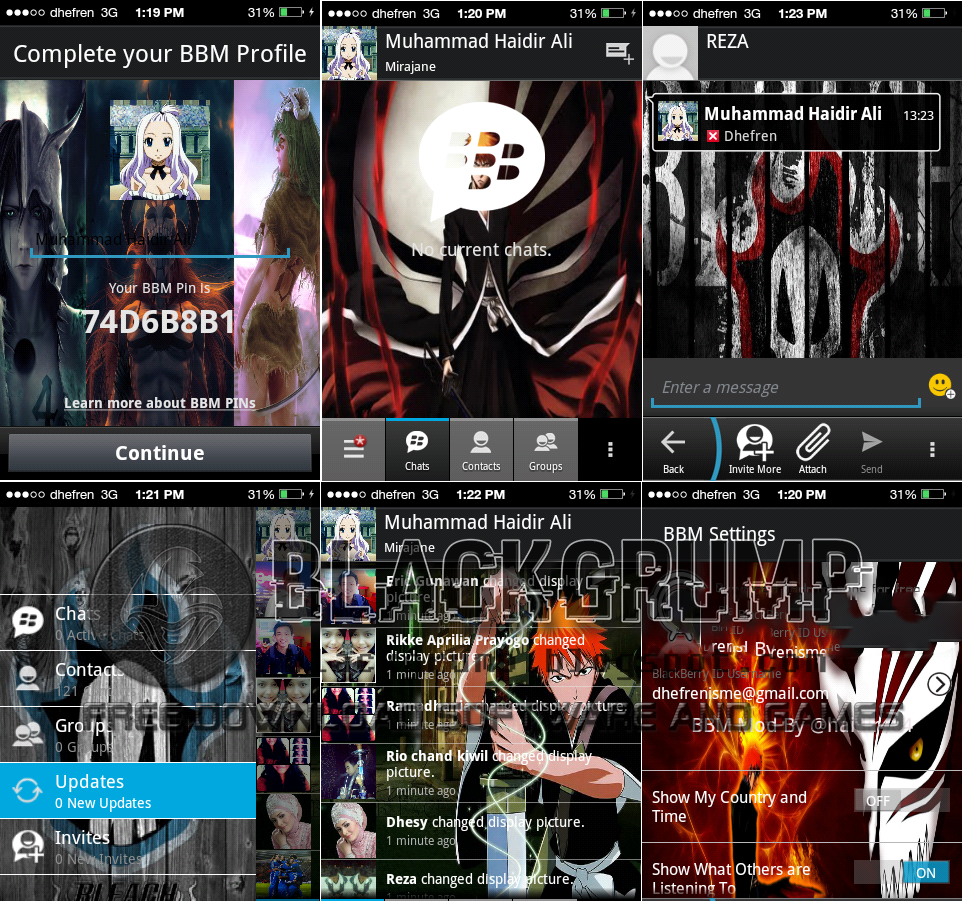Select Chats in the side menu
The height and width of the screenshot is (901, 962).
tap(128, 623)
